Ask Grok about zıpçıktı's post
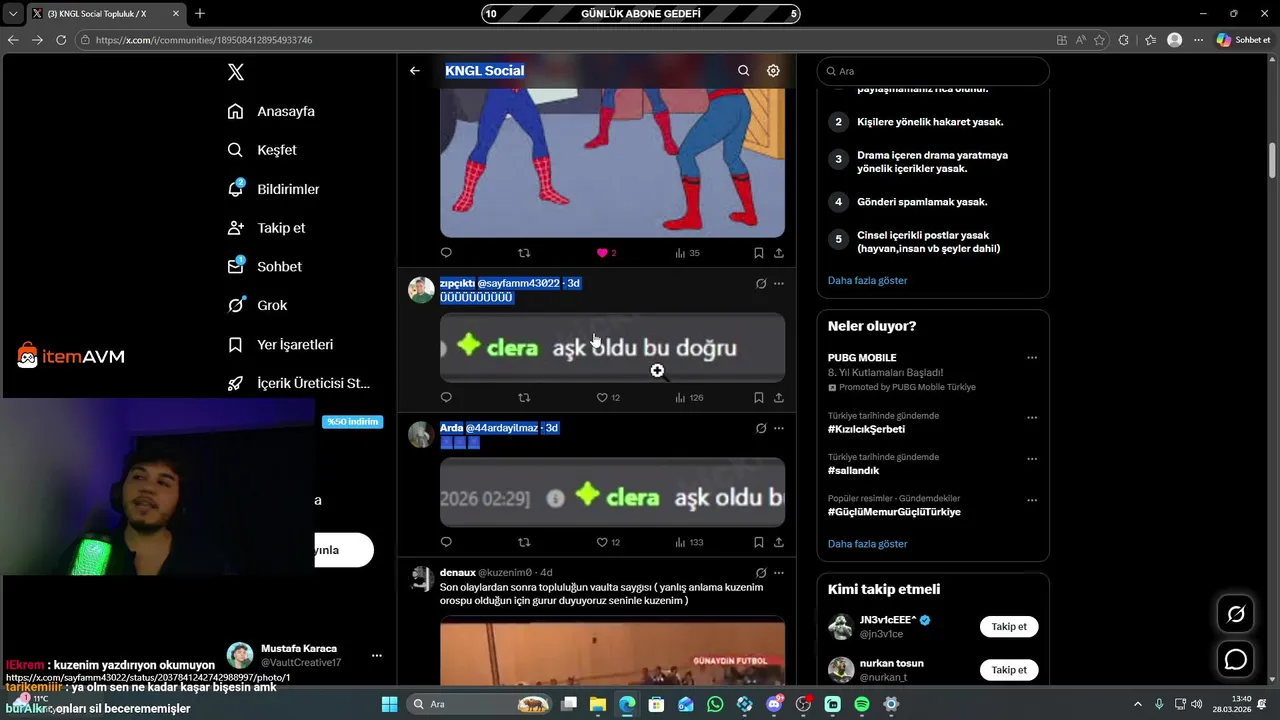This screenshot has height=720, width=1280. 761,283
